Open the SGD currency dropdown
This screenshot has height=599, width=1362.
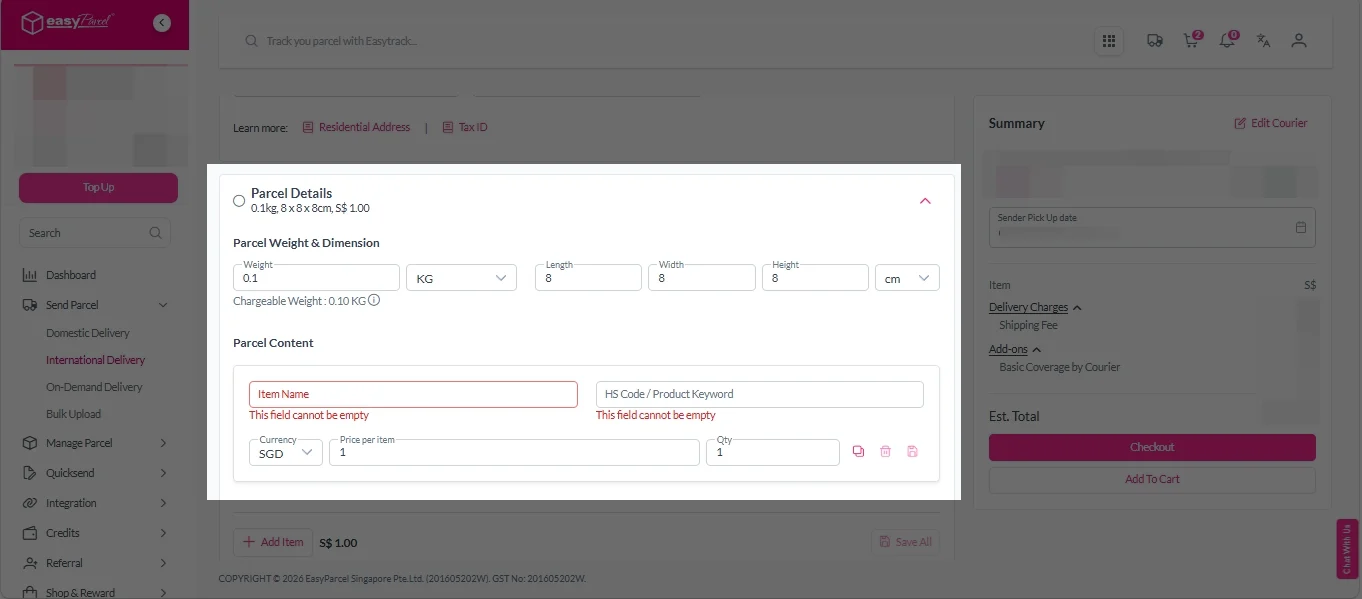[x=285, y=453]
